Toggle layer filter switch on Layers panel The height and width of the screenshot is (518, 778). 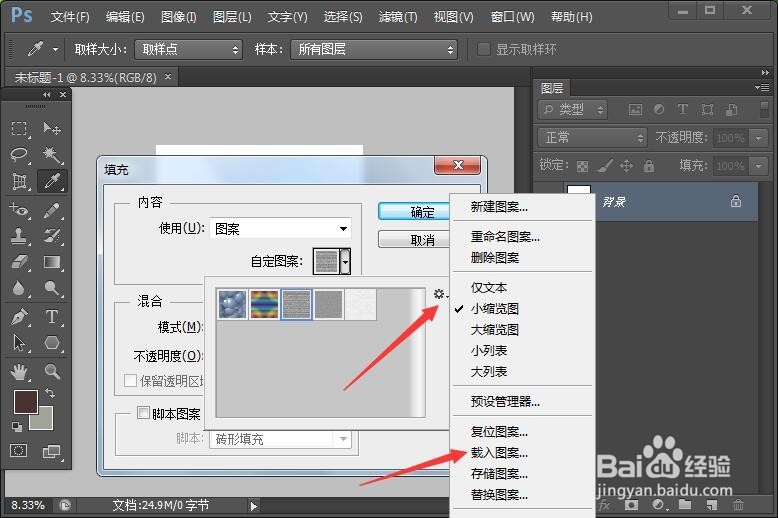tap(764, 110)
